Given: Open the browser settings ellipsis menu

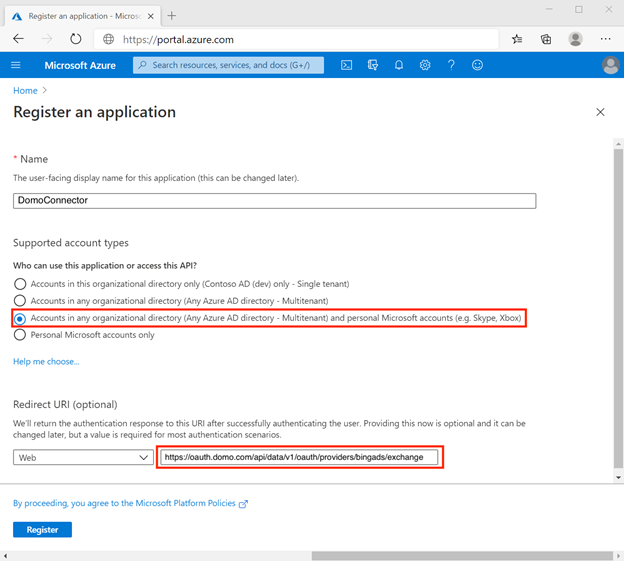Looking at the screenshot, I should tap(605, 39).
